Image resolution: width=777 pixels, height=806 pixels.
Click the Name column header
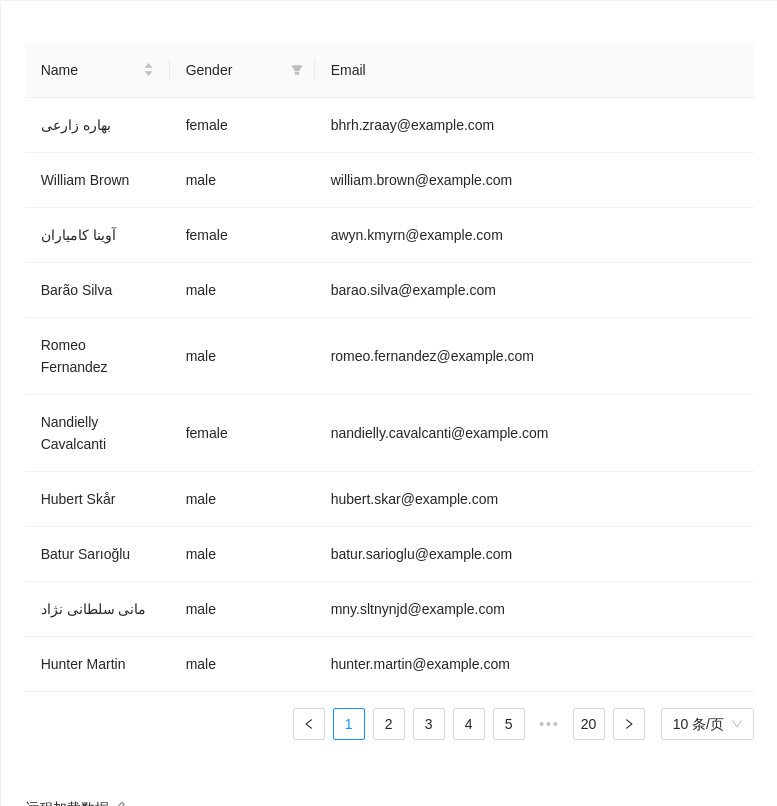[x=59, y=70]
